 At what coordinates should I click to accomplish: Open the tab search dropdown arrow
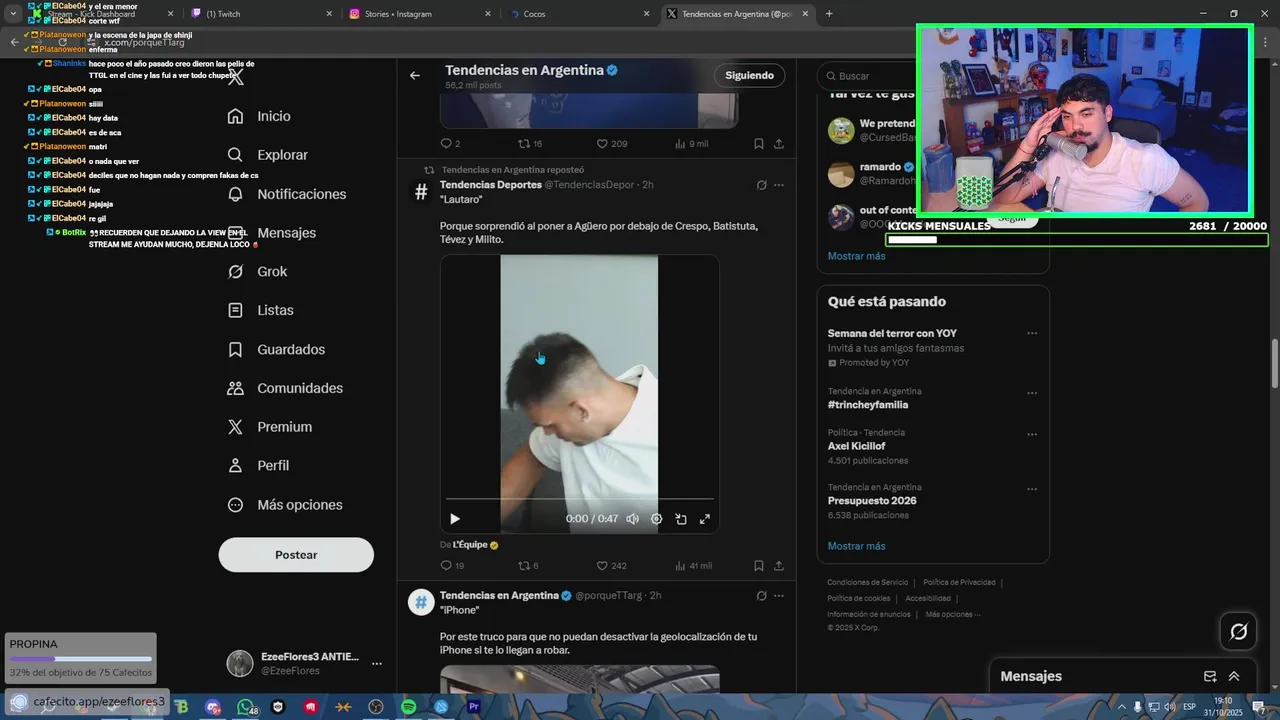(x=13, y=14)
